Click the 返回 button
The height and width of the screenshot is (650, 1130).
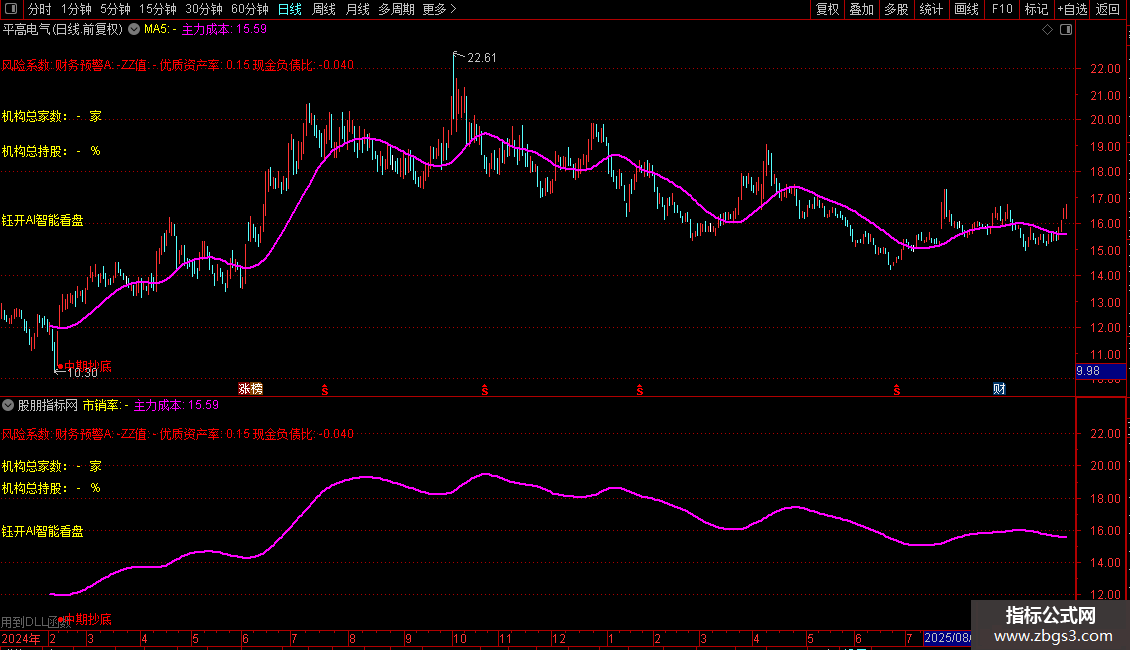pos(1108,9)
